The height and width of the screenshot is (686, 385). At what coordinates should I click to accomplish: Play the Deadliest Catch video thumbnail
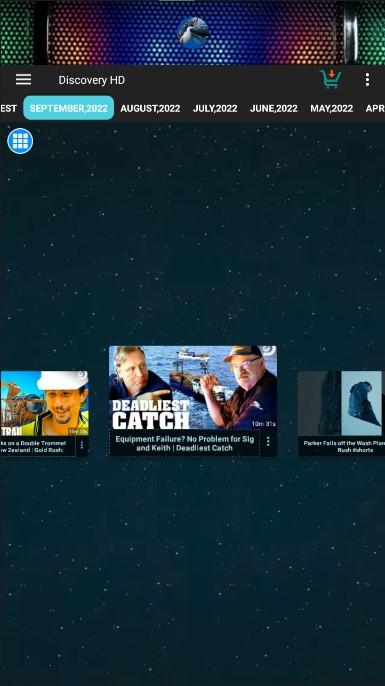click(193, 388)
